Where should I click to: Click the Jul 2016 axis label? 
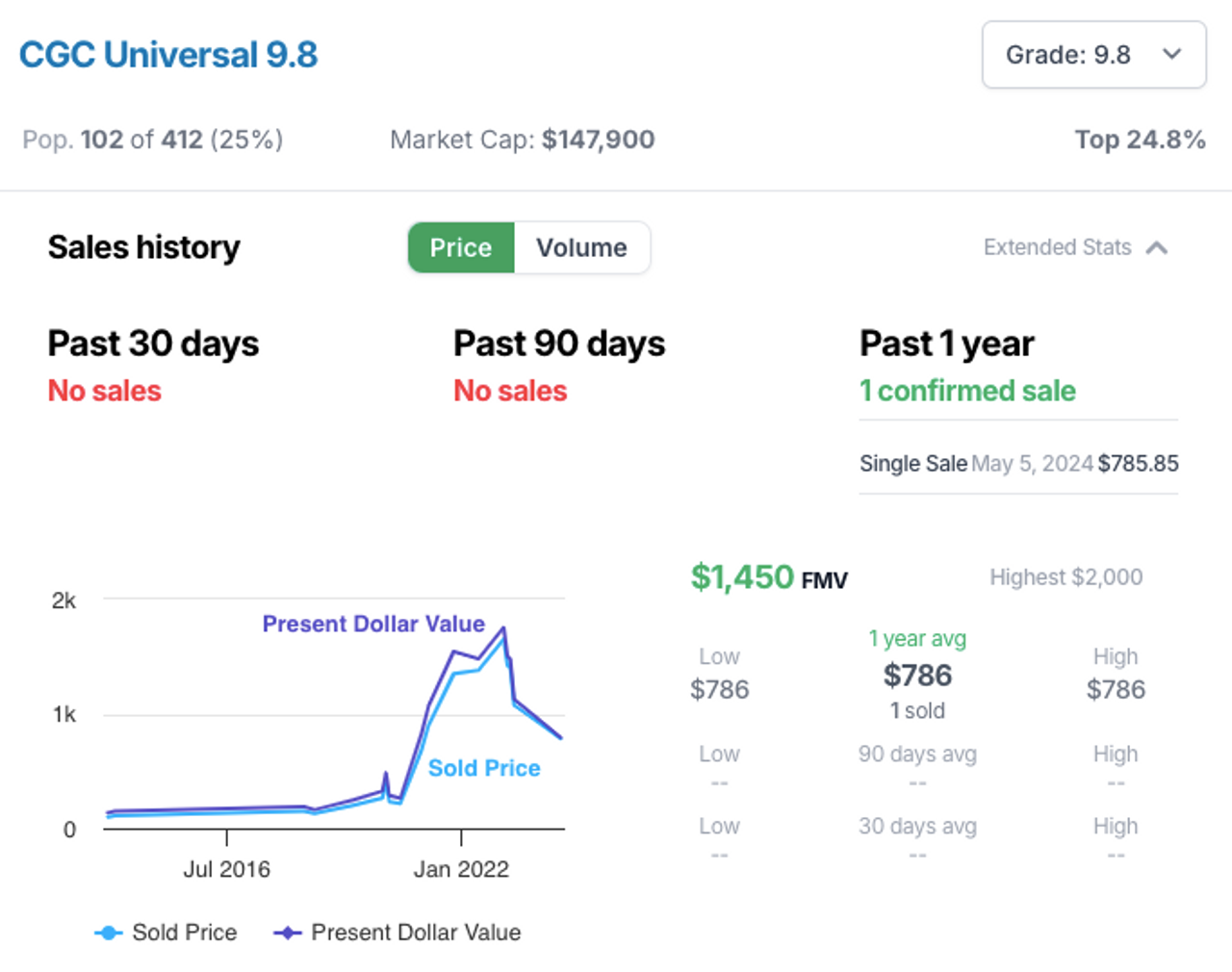click(227, 869)
